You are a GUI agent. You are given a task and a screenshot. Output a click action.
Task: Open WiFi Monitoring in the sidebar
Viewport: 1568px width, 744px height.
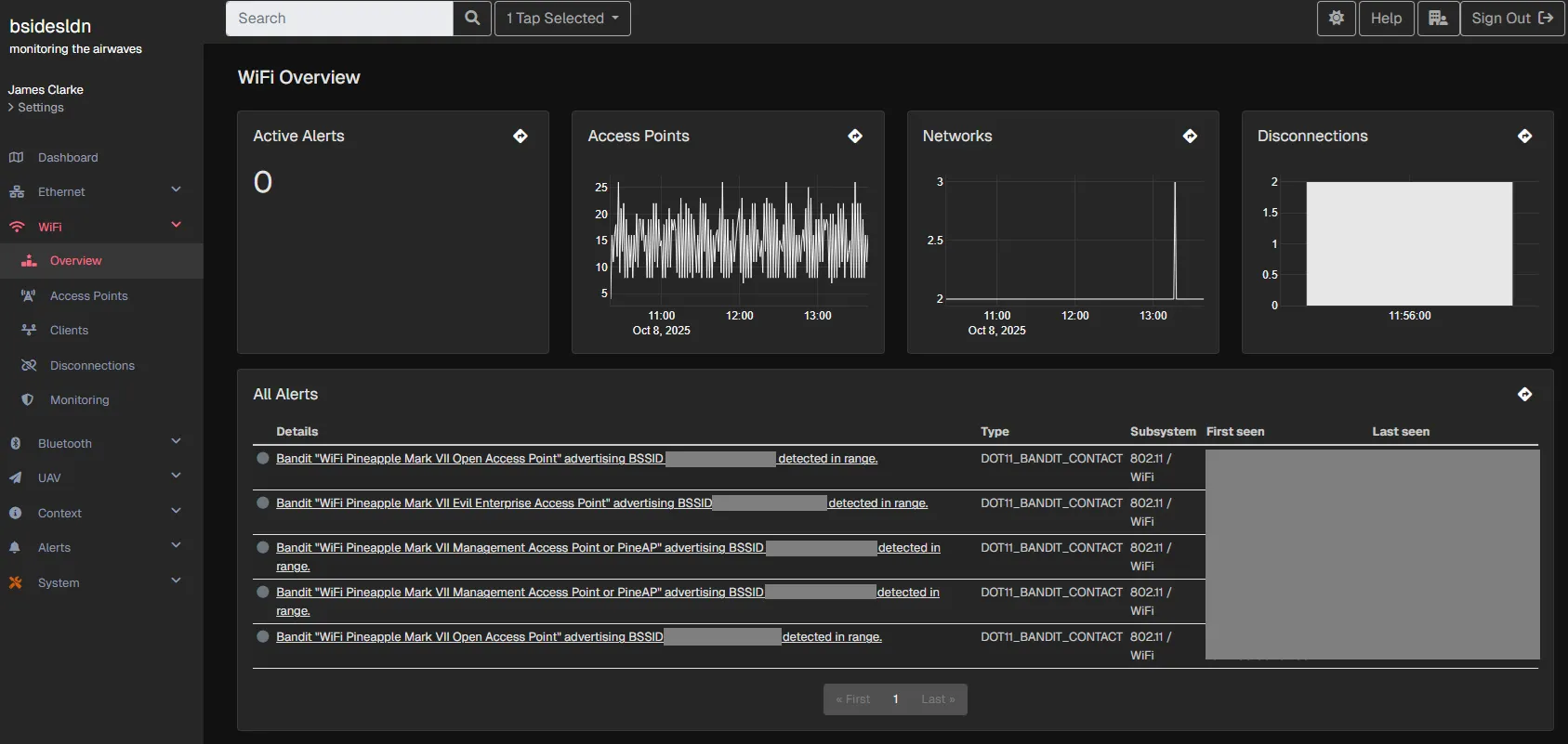[79, 400]
